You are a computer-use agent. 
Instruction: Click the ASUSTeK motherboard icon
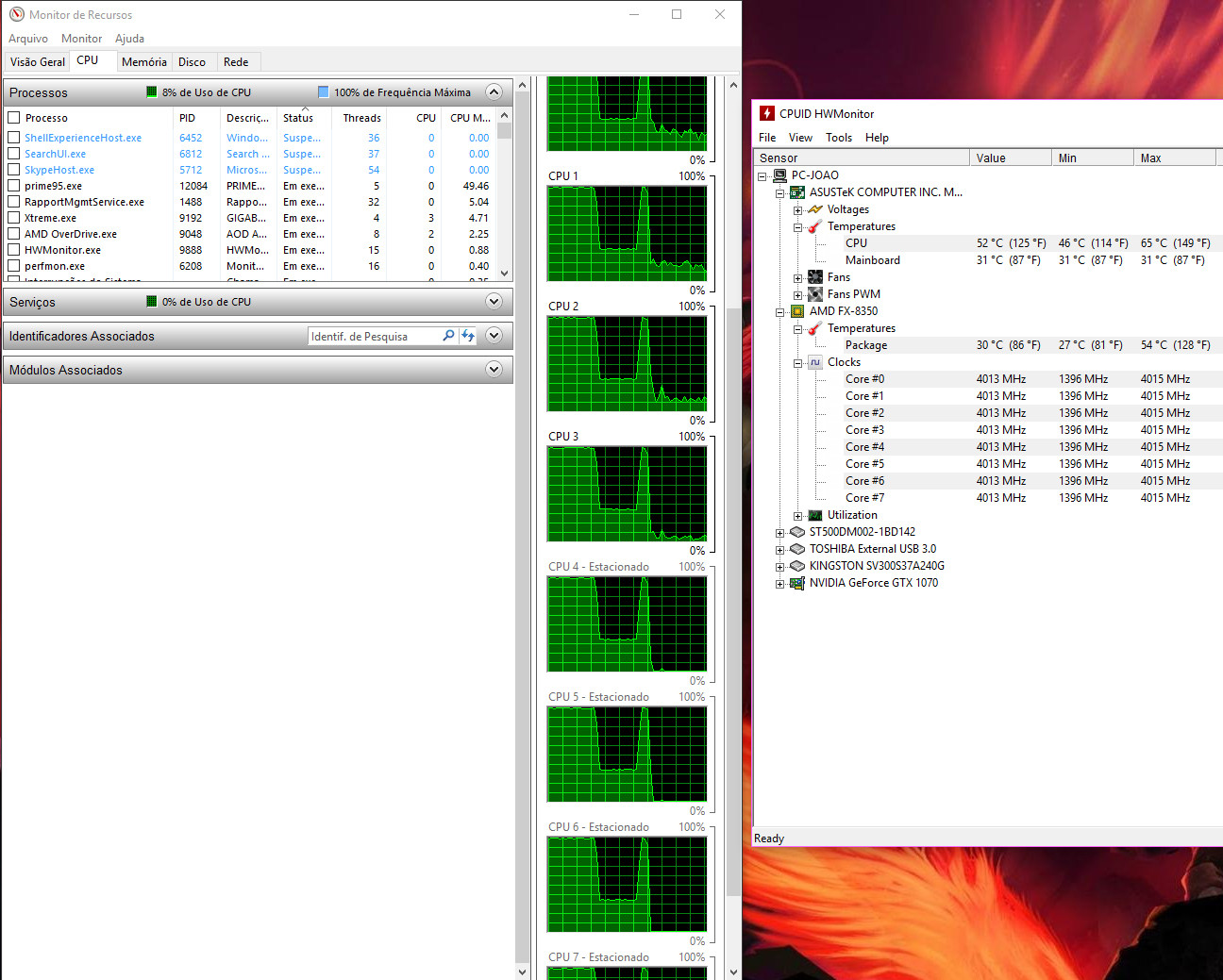click(x=797, y=192)
